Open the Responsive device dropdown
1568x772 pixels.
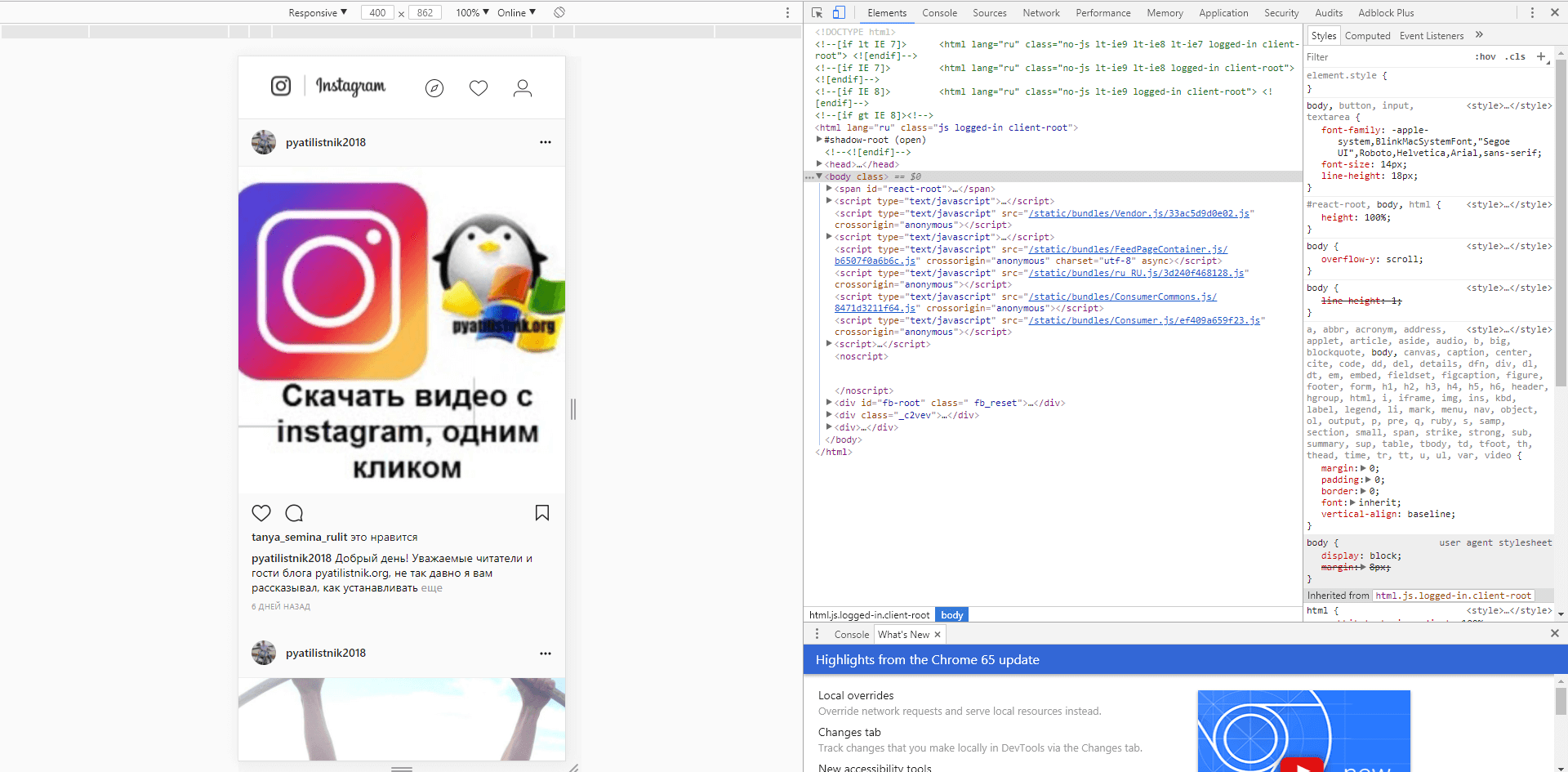(x=318, y=12)
